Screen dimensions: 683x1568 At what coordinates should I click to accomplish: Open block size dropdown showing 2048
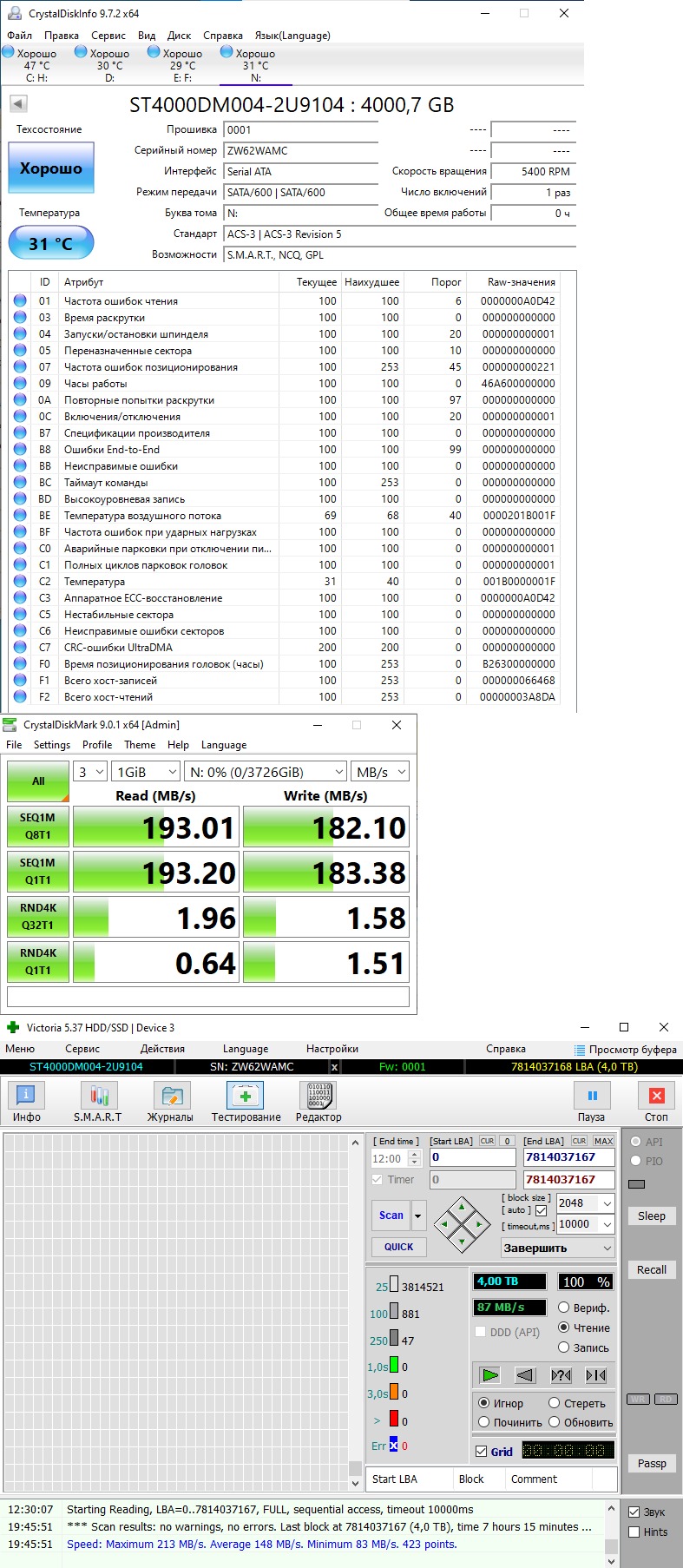(x=586, y=1203)
